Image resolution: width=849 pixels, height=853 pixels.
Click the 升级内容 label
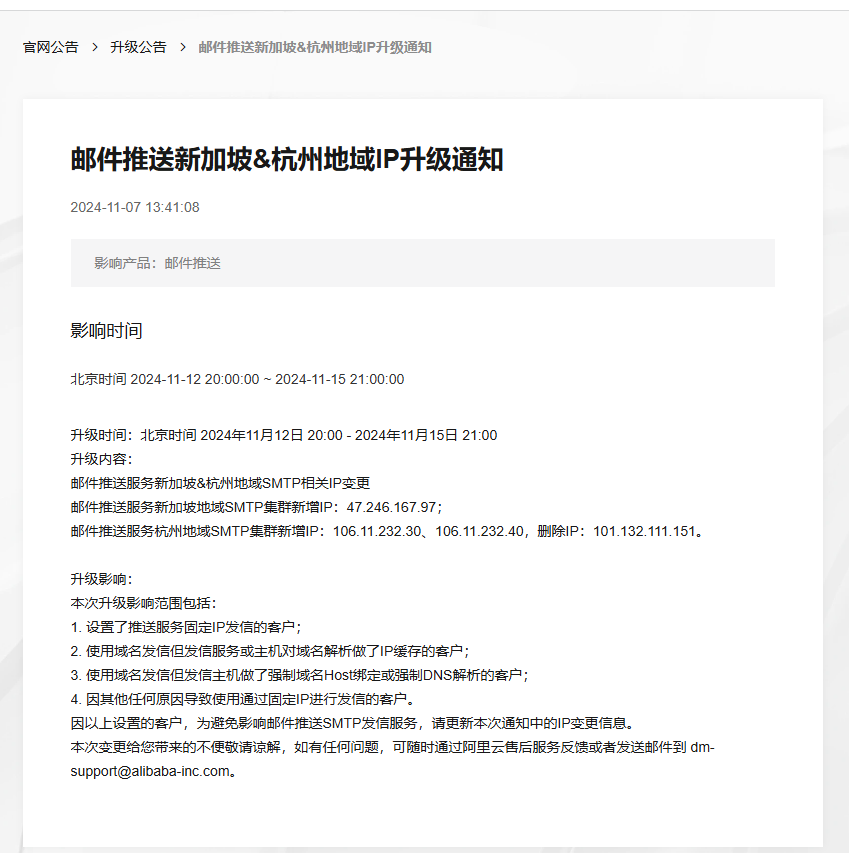click(x=101, y=459)
